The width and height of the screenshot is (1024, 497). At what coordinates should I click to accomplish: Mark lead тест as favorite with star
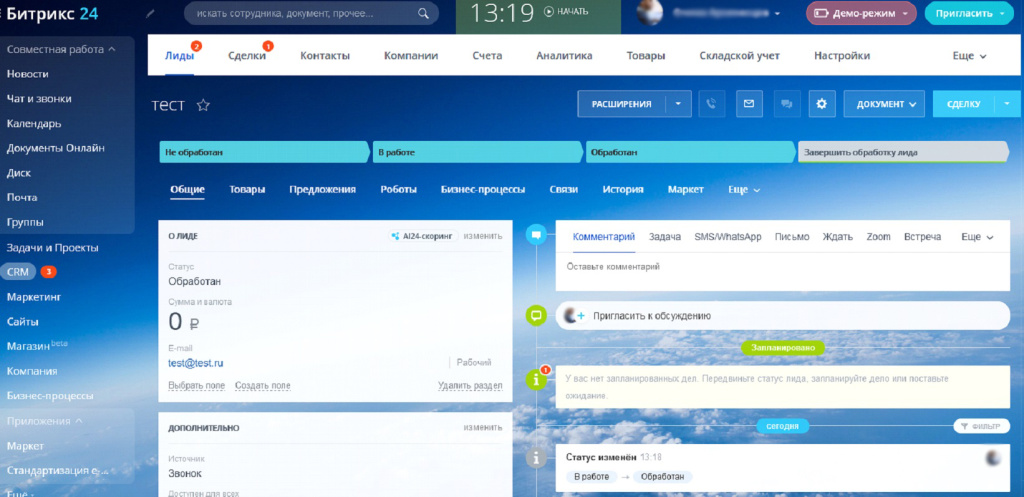coord(203,105)
